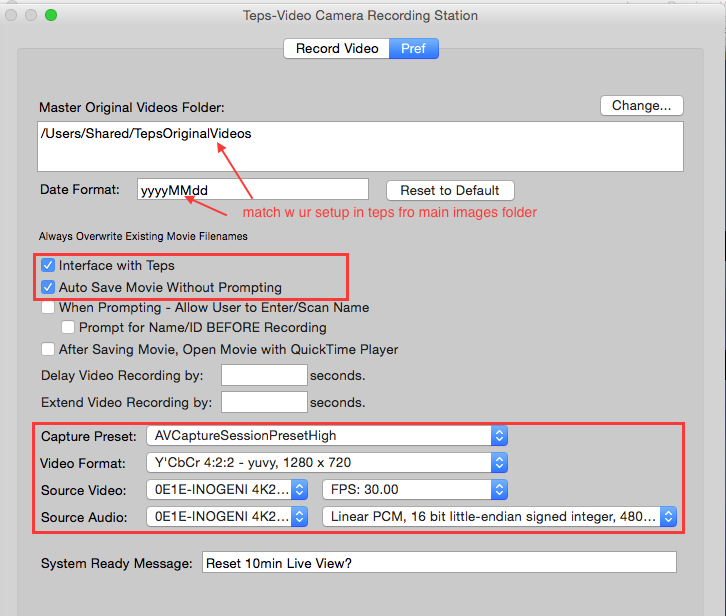Click the System Ready Message field
Viewport: 726px width, 616px height.
[x=439, y=562]
